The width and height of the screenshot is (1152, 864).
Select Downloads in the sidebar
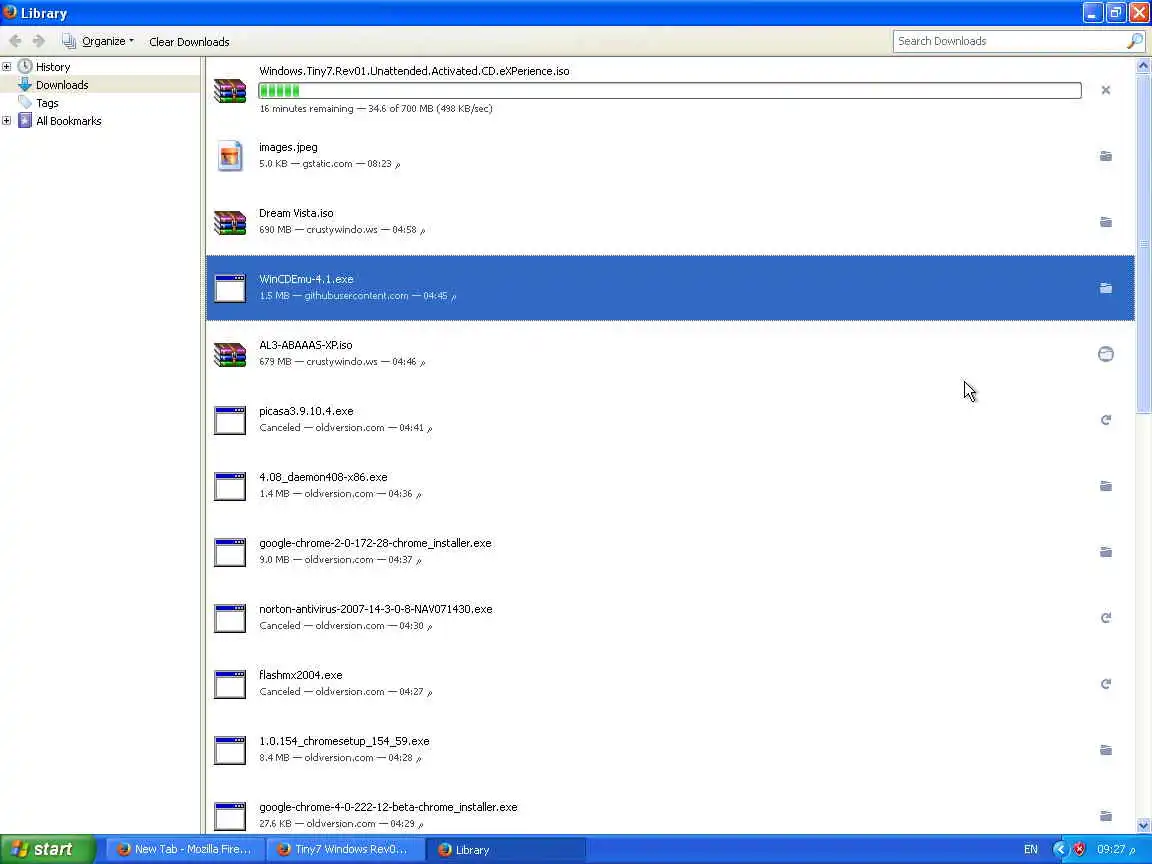point(62,85)
